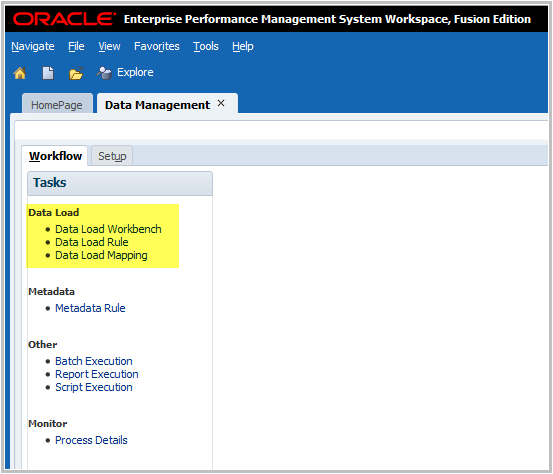Close the Data Management tab
Image resolution: width=553 pixels, height=474 pixels.
(x=221, y=103)
